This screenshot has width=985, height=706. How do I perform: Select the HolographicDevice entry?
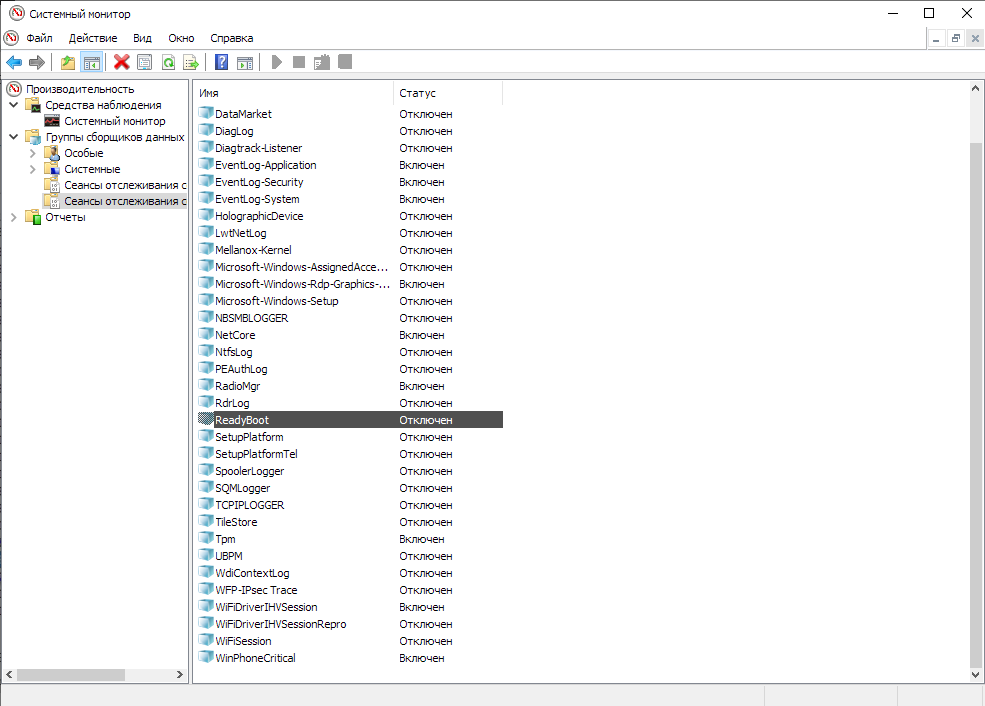pyautogui.click(x=349, y=216)
